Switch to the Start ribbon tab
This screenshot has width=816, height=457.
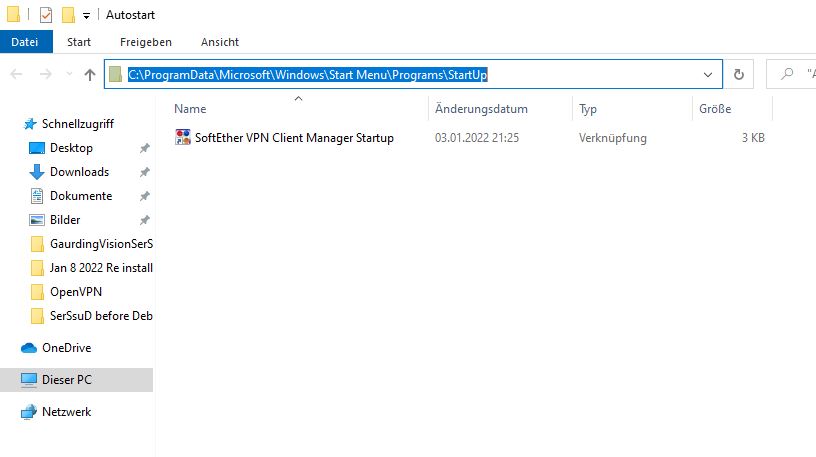click(x=79, y=42)
